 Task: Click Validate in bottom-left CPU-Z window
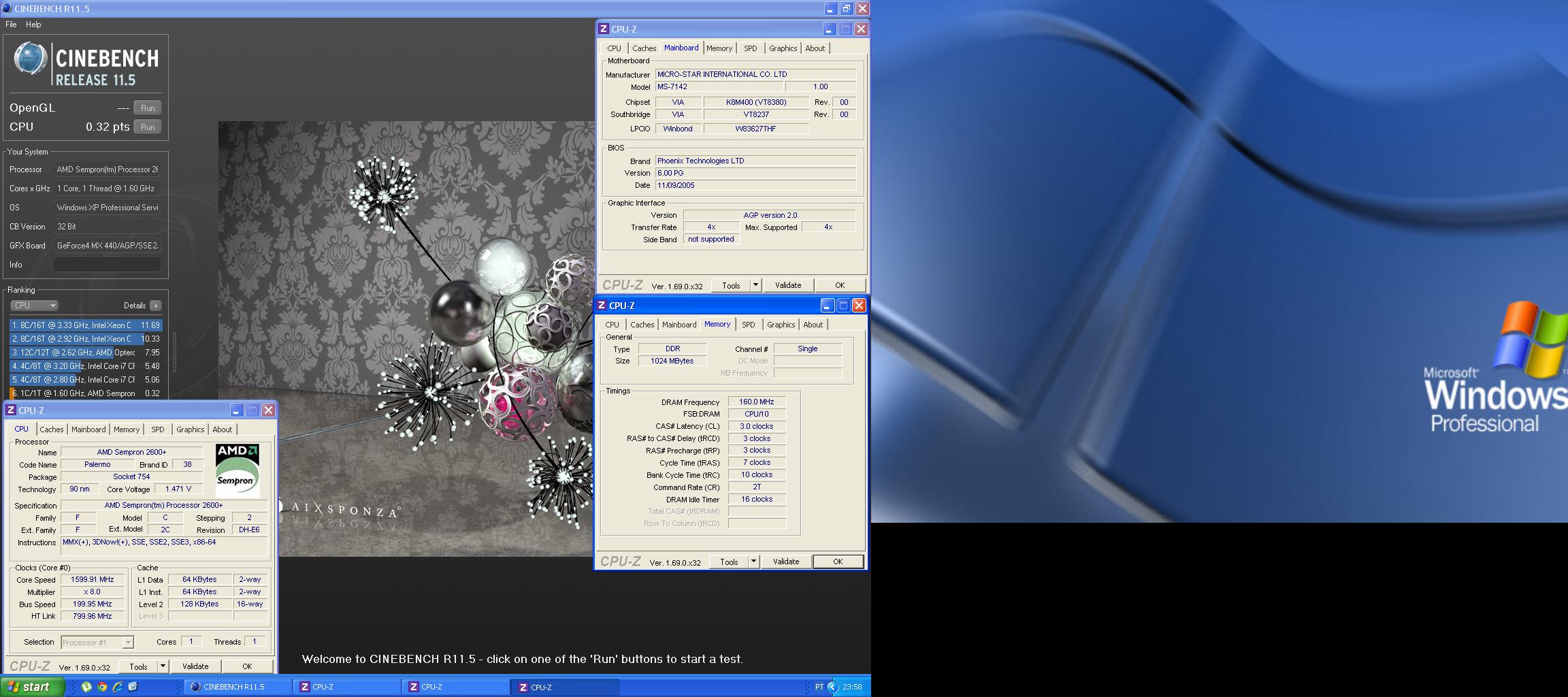(x=195, y=666)
